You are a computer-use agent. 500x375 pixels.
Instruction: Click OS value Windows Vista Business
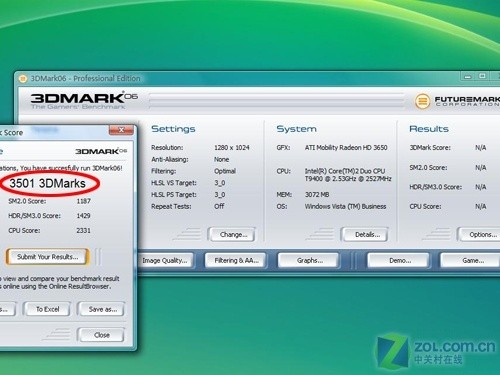[x=345, y=206]
